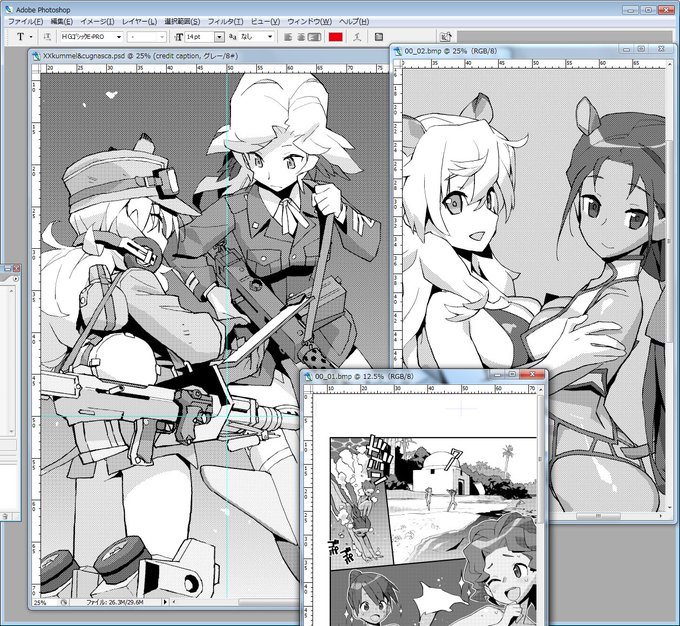The width and height of the screenshot is (680, 626).
Task: Click the 14 pt font size field
Action: [x=199, y=37]
